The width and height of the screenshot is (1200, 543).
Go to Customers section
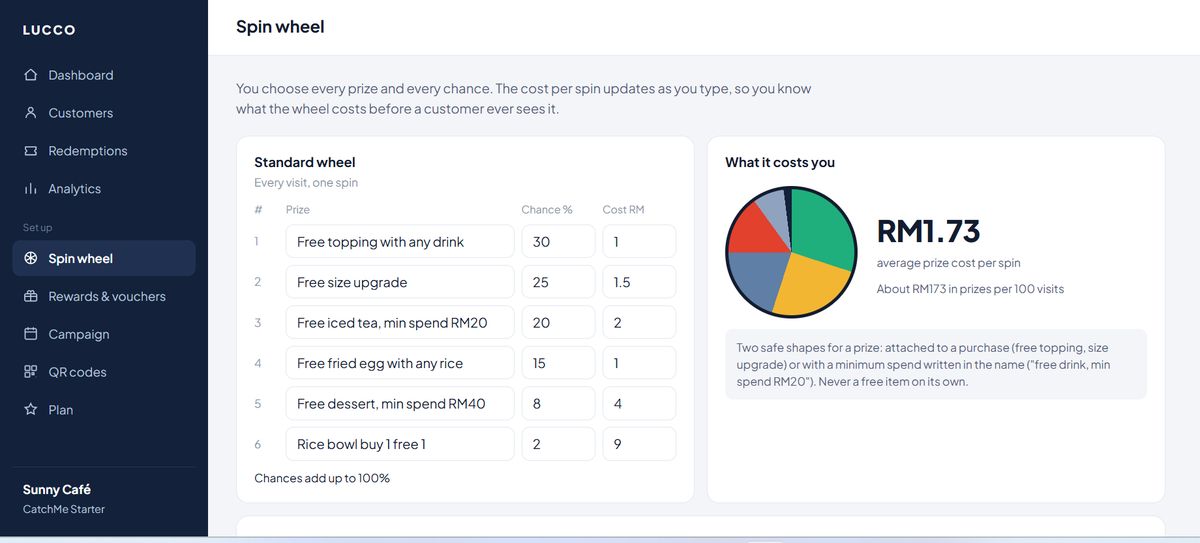[104, 113]
